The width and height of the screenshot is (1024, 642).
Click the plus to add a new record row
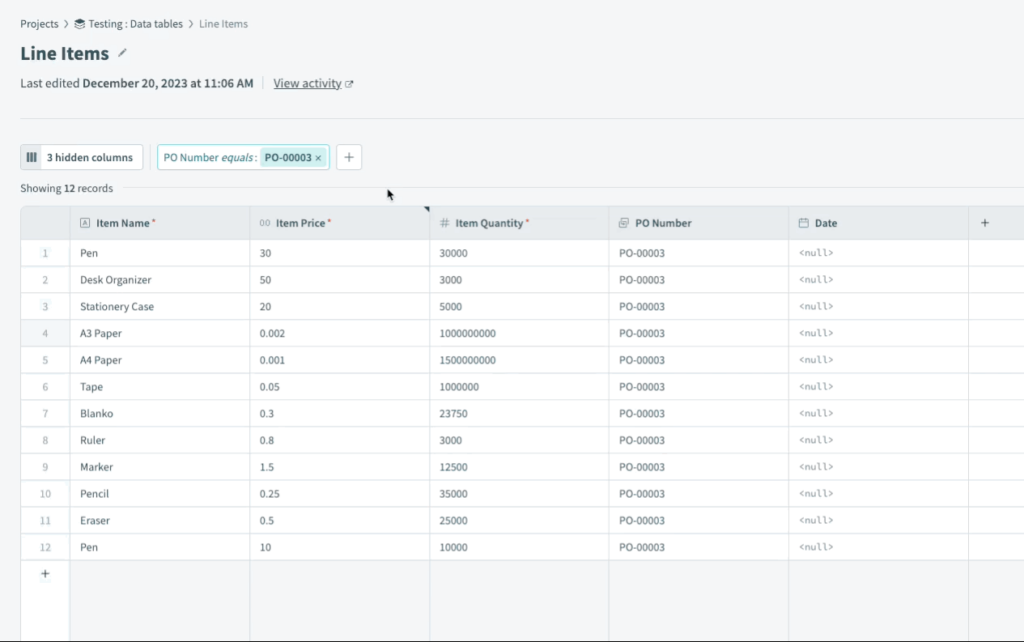click(x=45, y=573)
